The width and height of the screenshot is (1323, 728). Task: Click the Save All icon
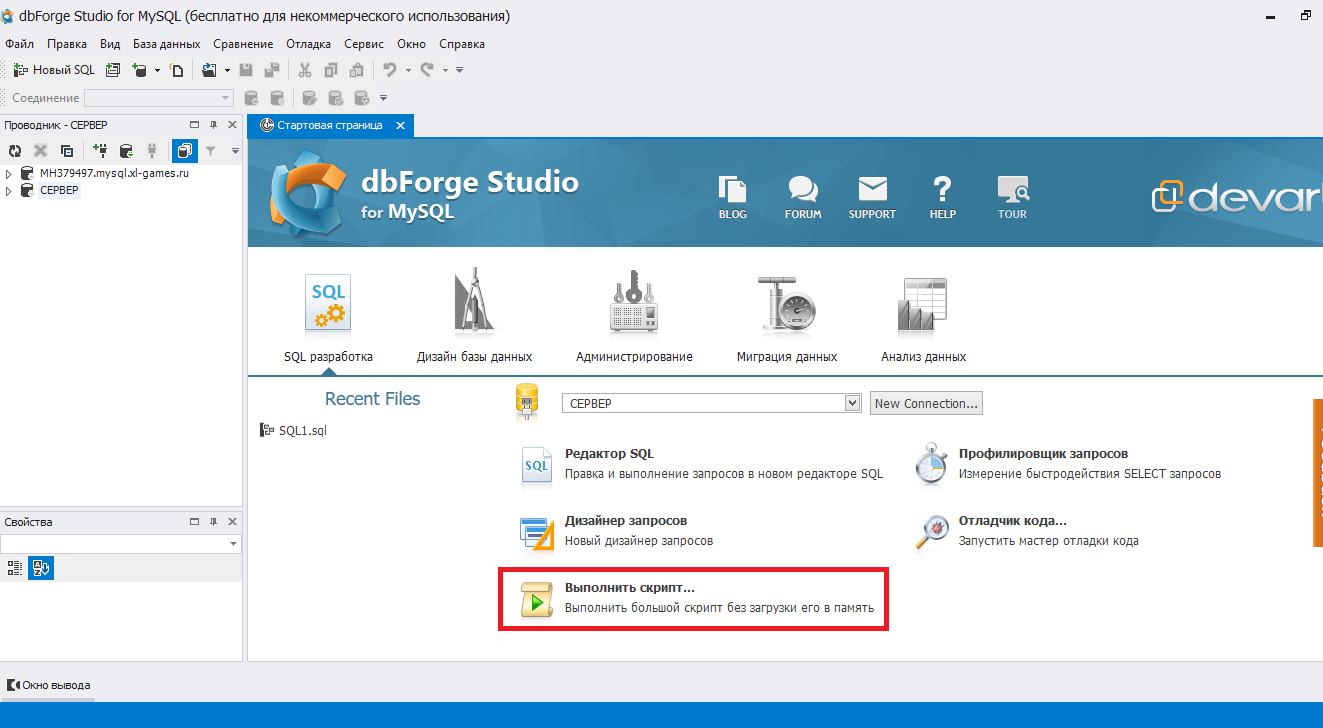click(x=271, y=70)
